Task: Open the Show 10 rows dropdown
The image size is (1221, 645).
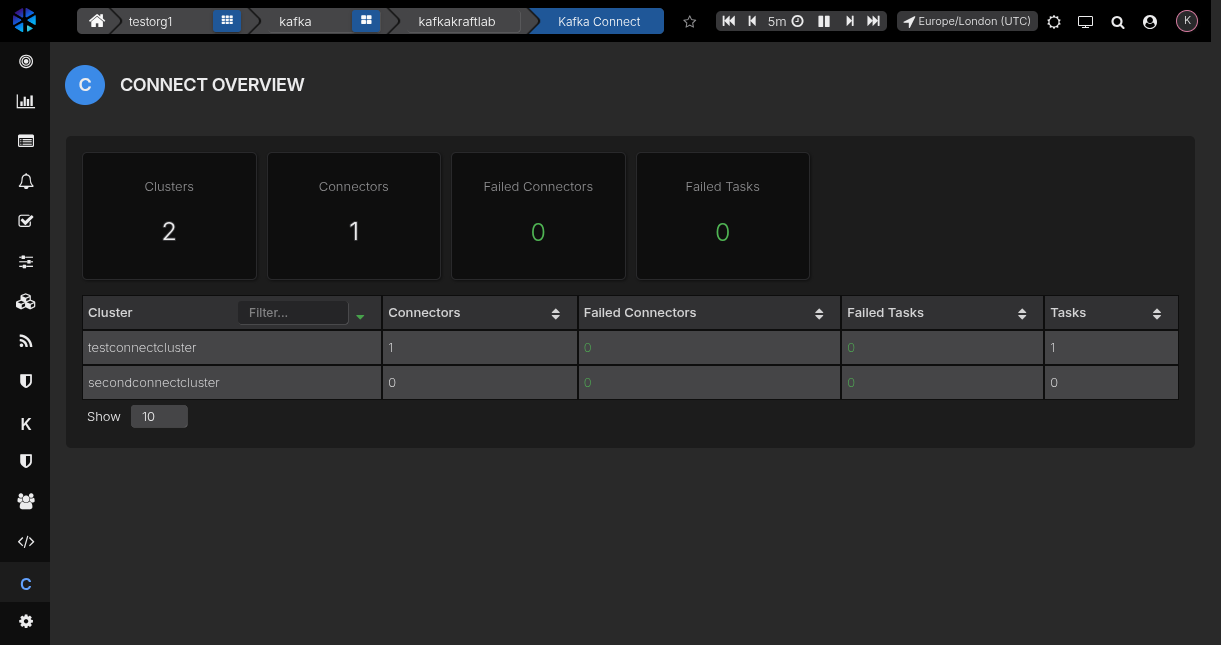Action: coord(159,417)
